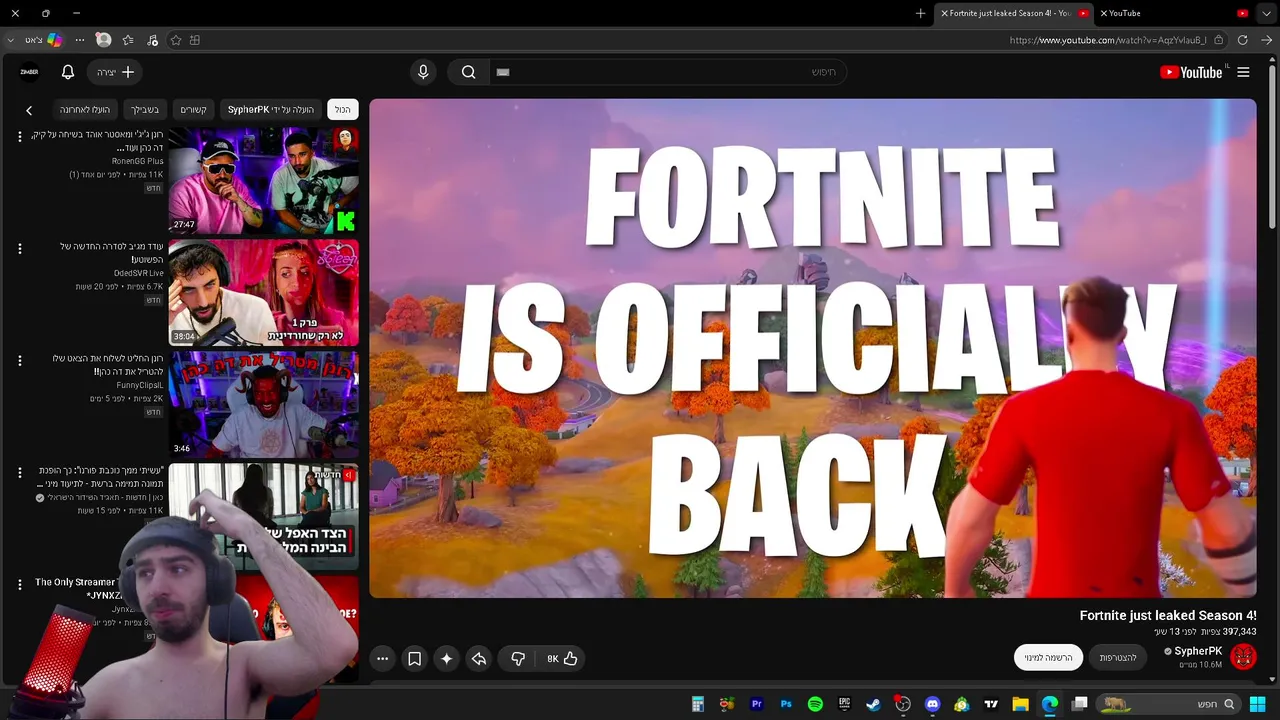The image size is (1280, 720).
Task: Open the RonenGG Plus video thumbnail 27:47
Action: 263,181
